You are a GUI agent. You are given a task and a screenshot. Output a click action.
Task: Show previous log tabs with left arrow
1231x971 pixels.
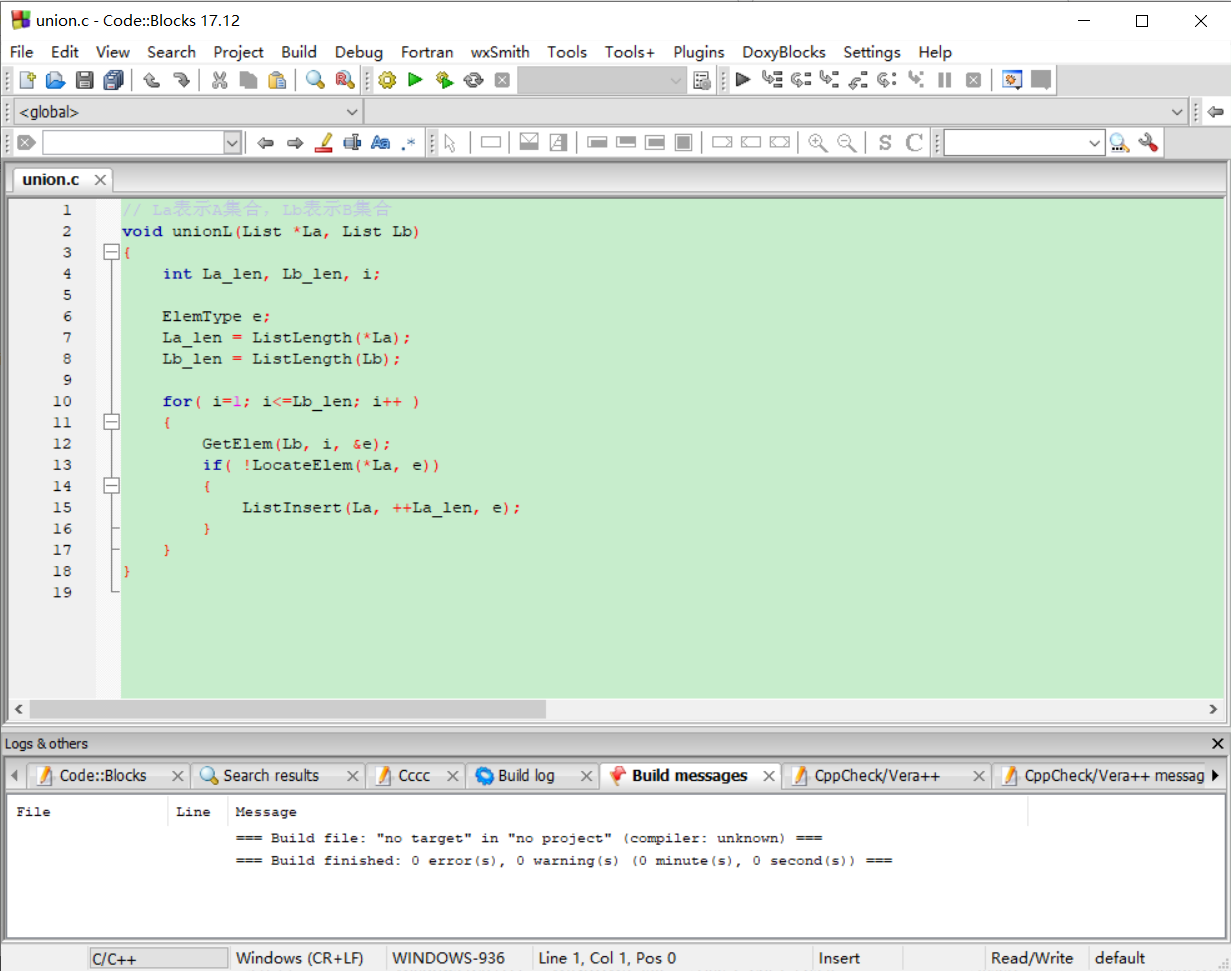15,775
